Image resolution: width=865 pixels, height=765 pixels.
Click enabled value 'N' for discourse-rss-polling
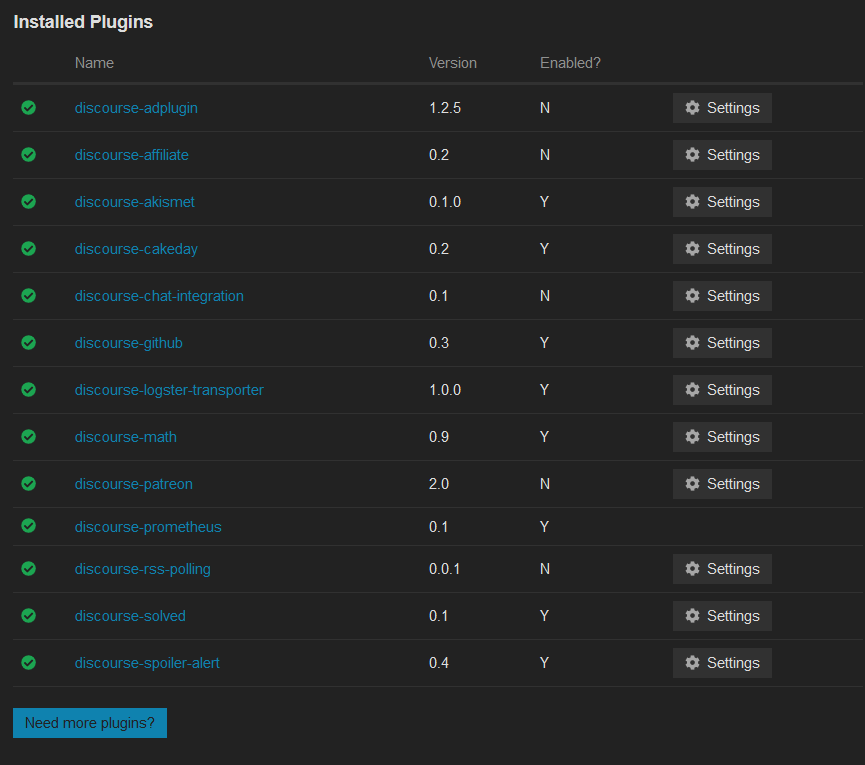tap(545, 569)
